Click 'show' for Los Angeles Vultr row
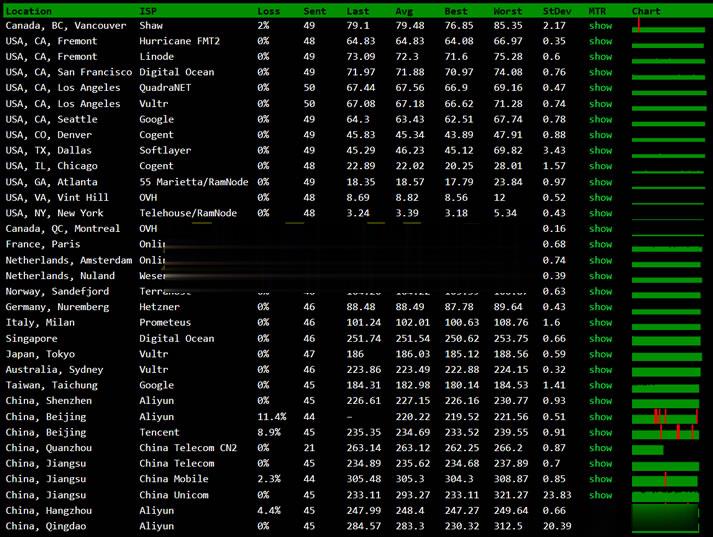The width and height of the screenshot is (713, 537). (x=600, y=104)
